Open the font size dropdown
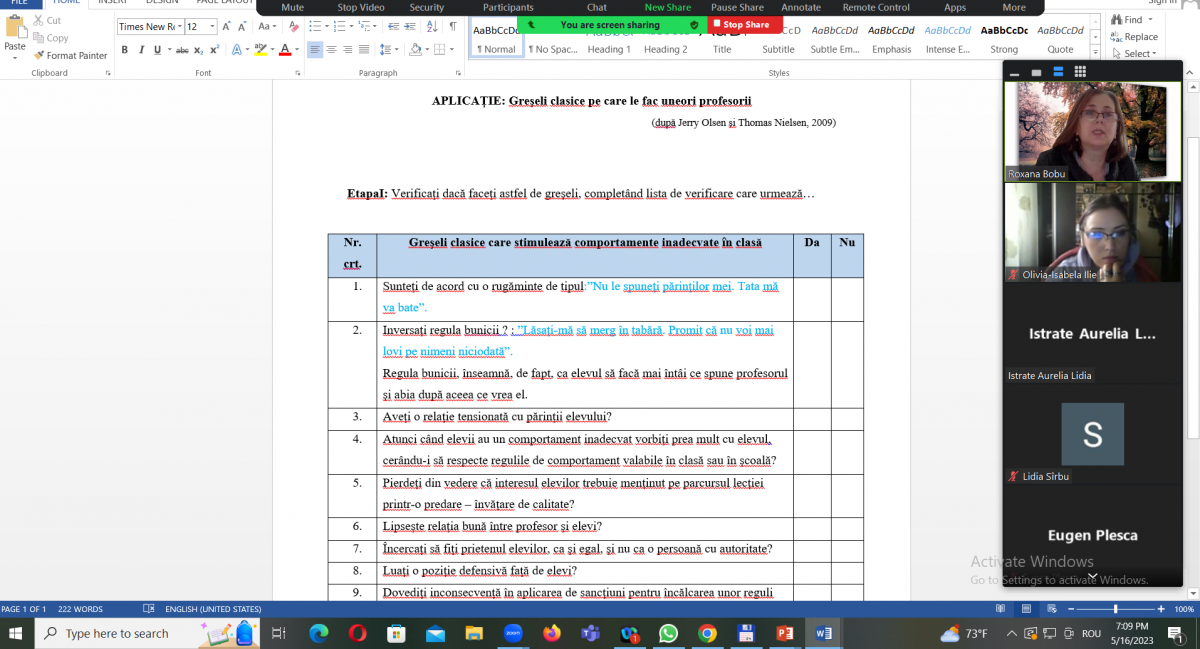Viewport: 1200px width, 649px height. coord(213,27)
